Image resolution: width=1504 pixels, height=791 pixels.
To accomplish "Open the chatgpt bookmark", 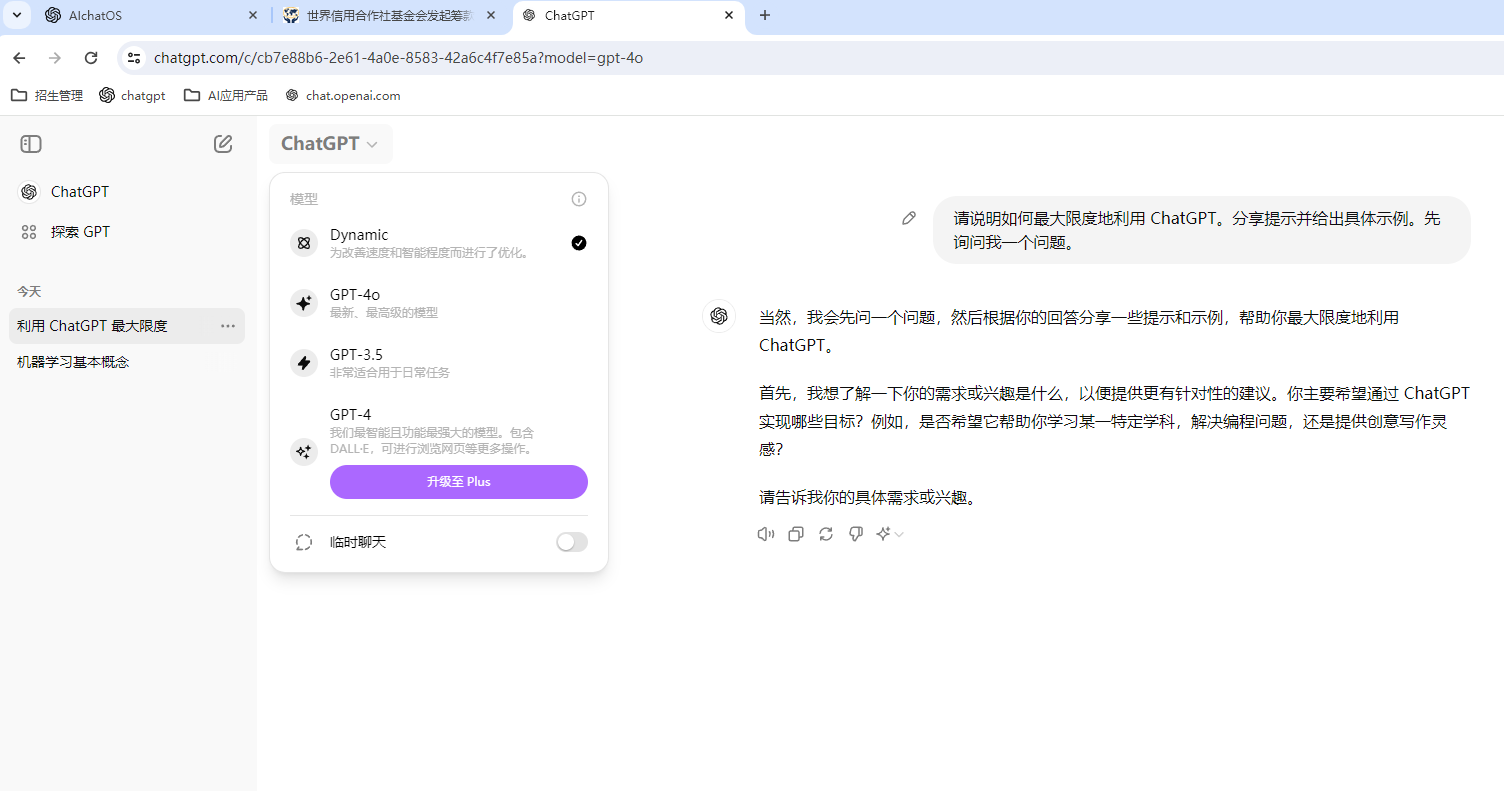I will pos(133,96).
